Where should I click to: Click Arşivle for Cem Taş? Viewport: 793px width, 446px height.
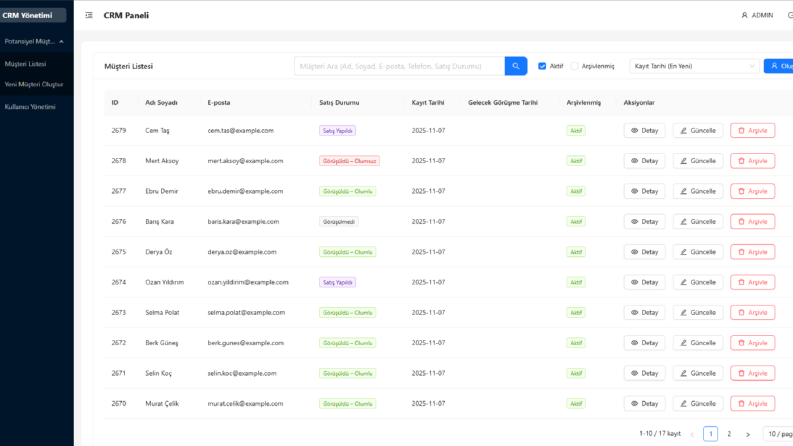click(x=753, y=130)
